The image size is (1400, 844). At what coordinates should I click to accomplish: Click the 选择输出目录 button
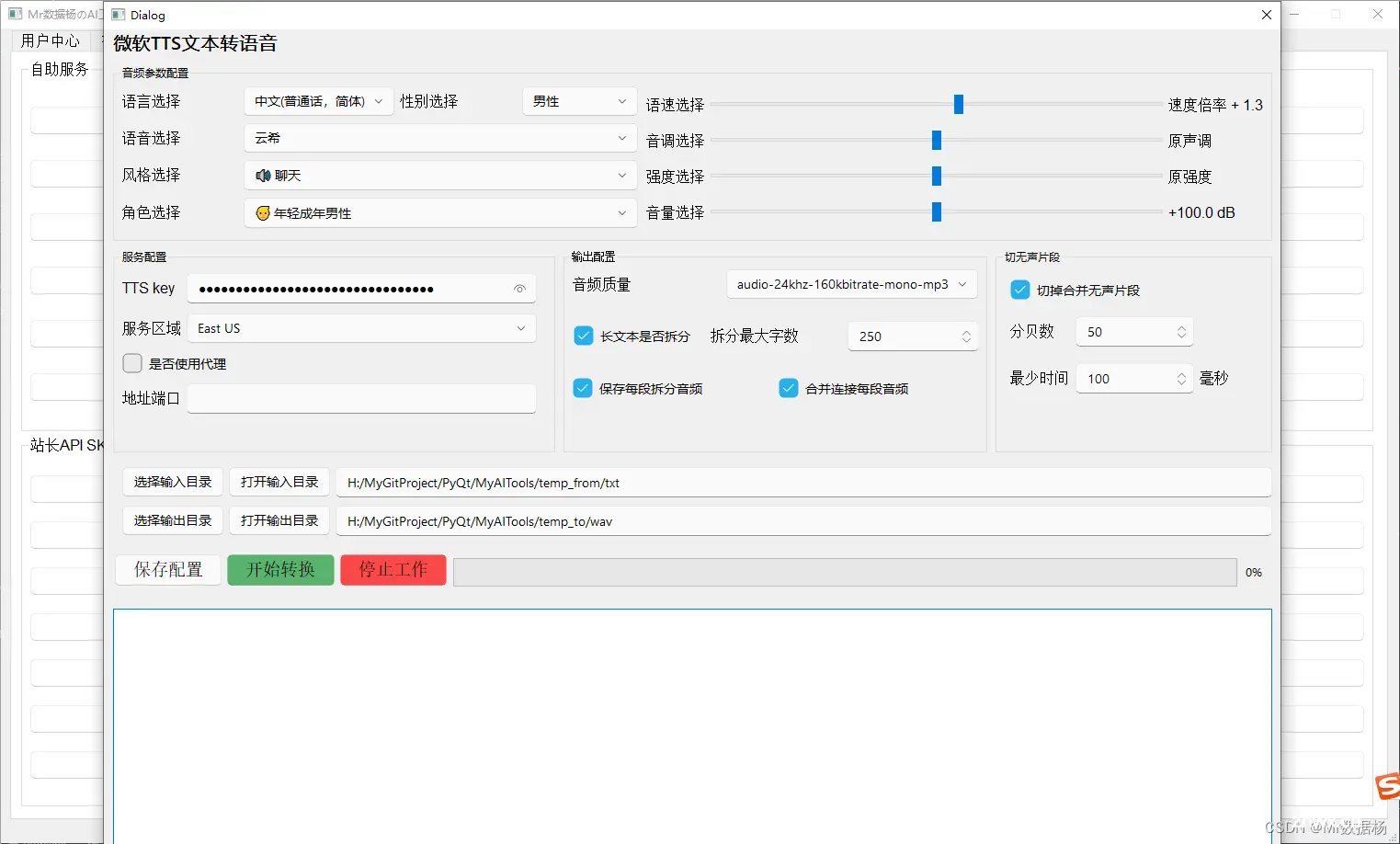(x=173, y=520)
